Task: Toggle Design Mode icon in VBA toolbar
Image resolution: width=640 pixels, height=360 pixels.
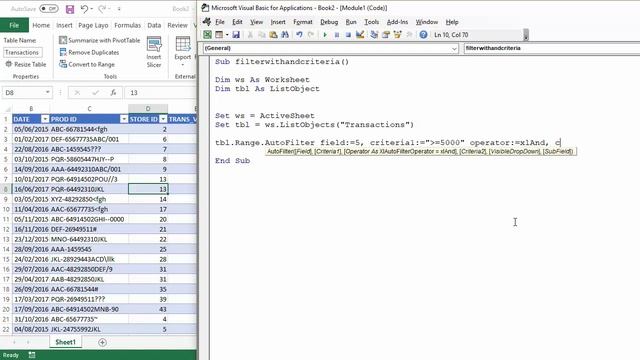Action: [360, 35]
